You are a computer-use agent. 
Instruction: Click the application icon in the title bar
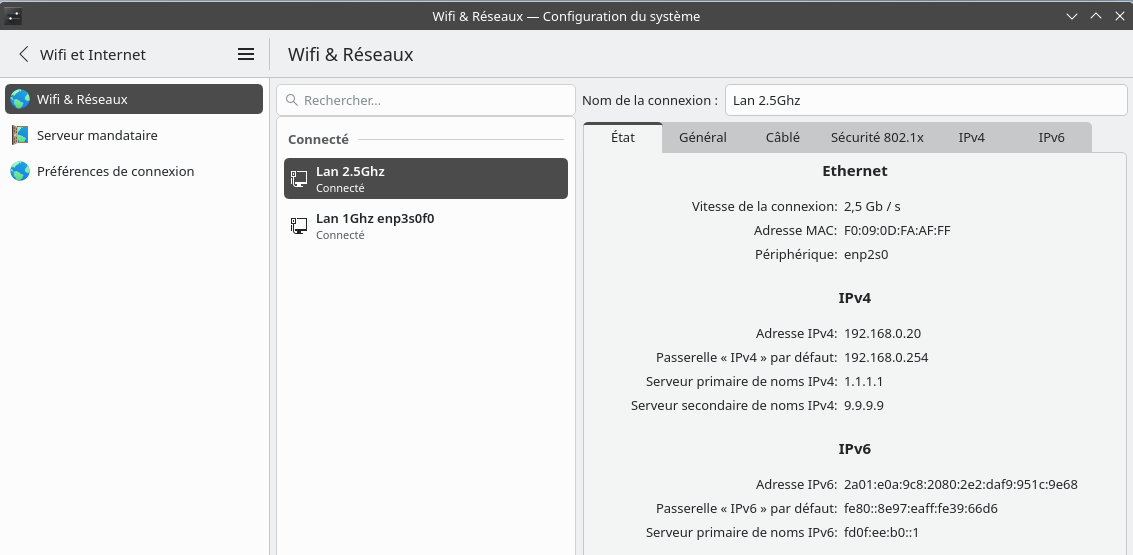(x=14, y=16)
